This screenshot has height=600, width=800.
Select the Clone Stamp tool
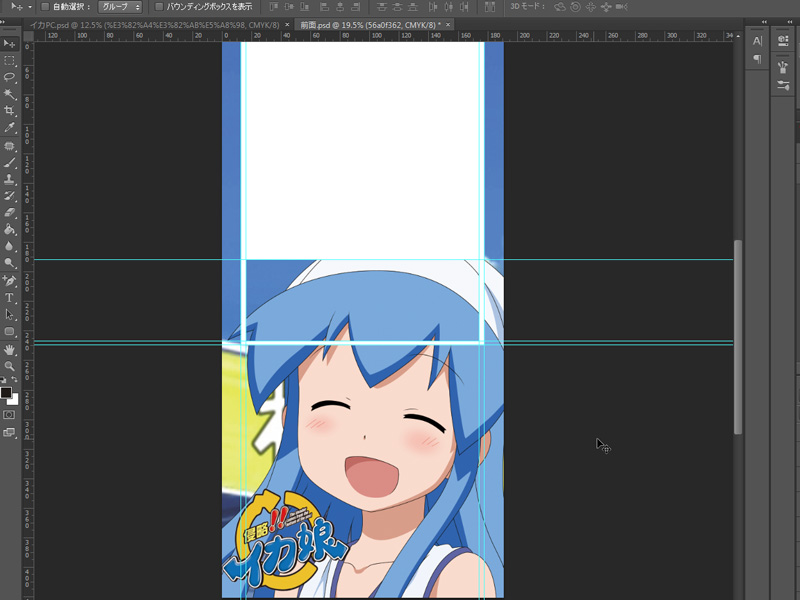[9, 180]
